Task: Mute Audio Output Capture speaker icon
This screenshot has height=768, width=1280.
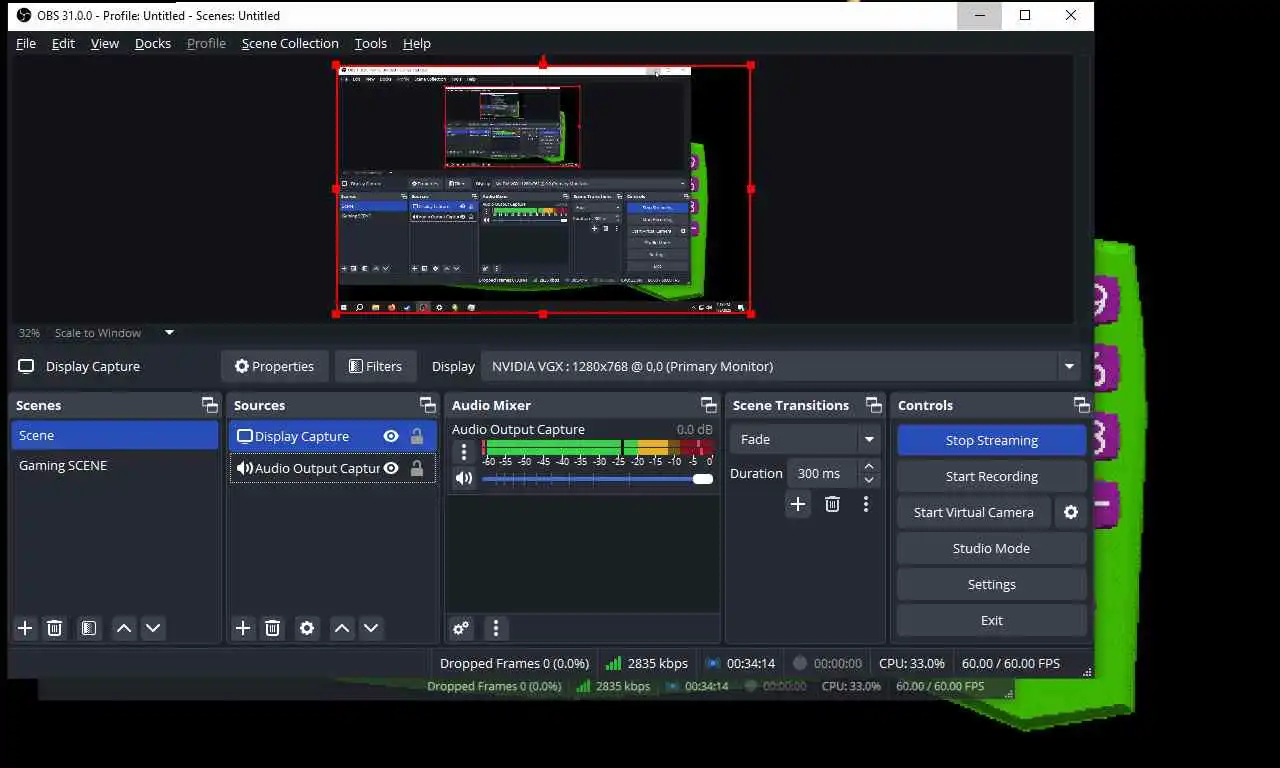Action: [463, 478]
